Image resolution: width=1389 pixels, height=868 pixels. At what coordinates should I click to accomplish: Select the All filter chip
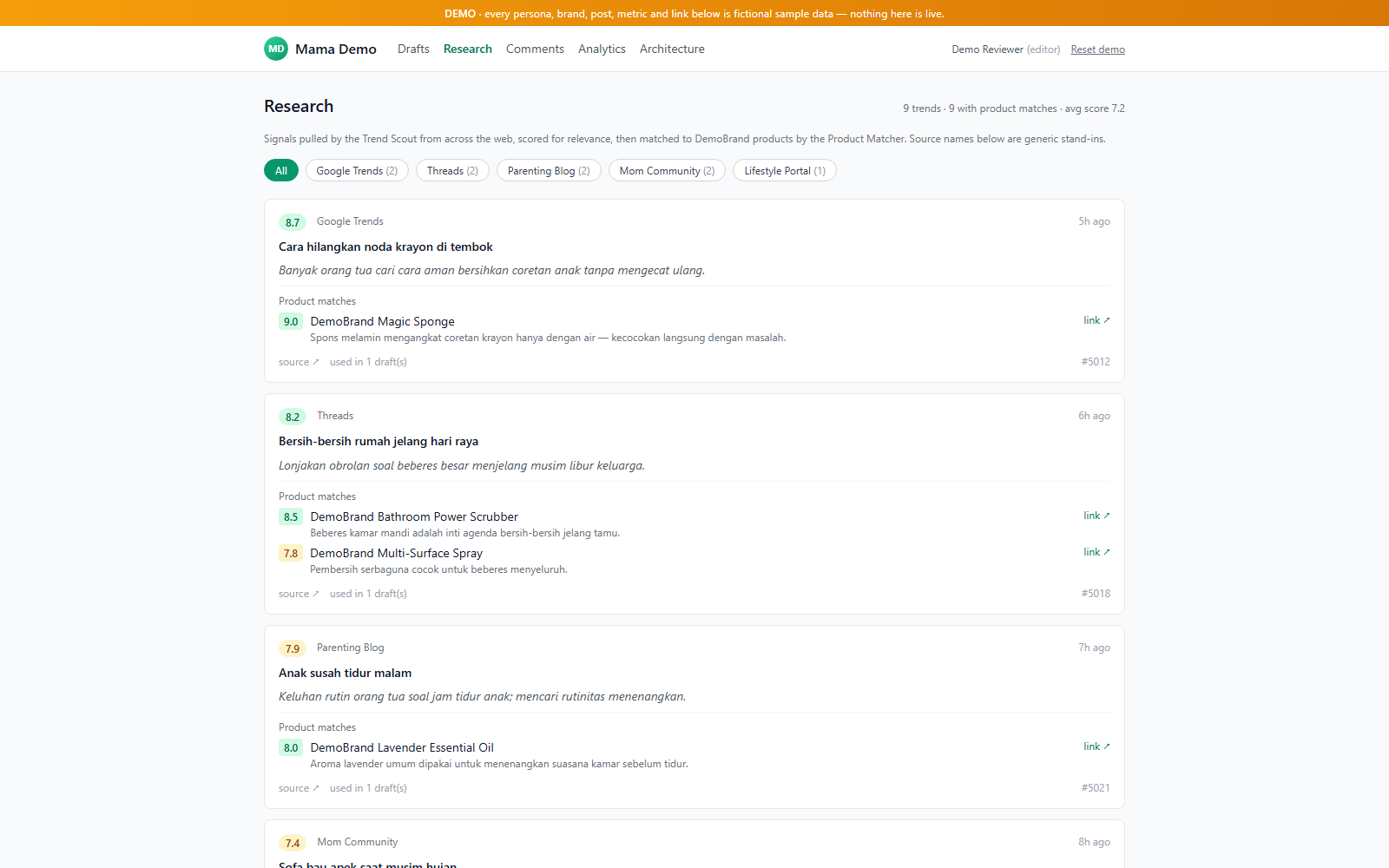click(281, 171)
